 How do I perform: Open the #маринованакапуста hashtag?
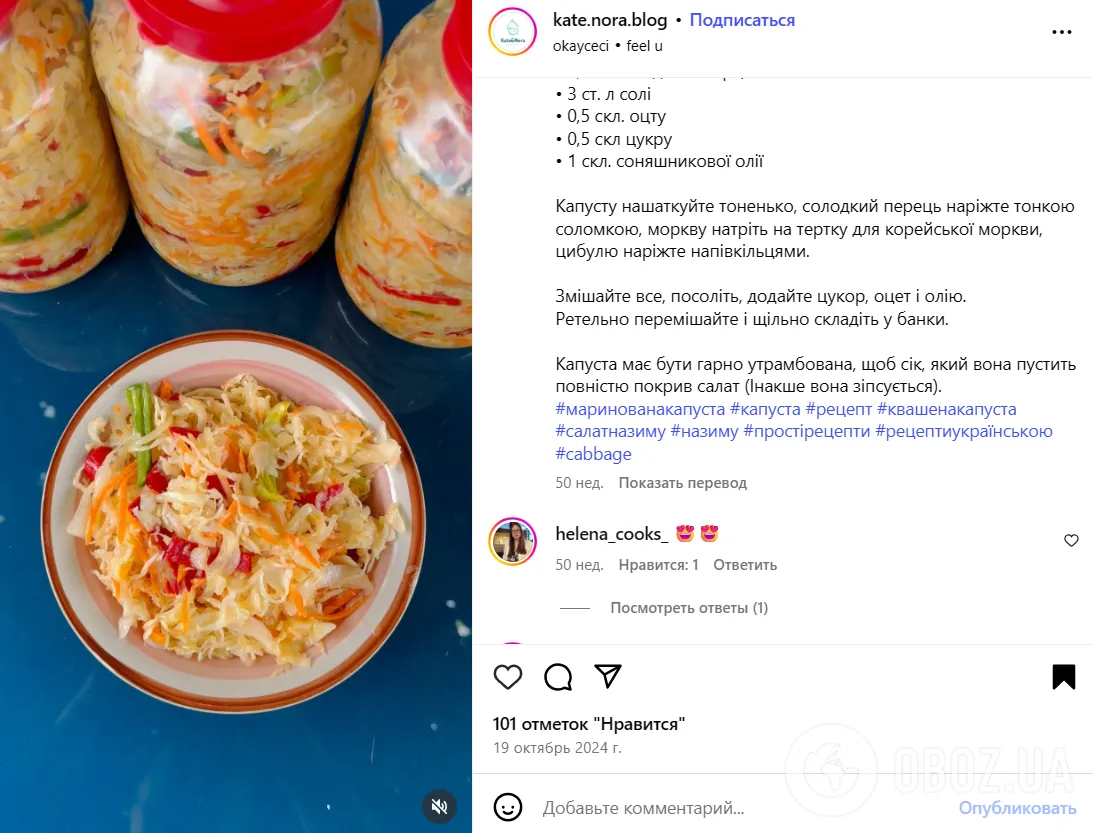point(640,409)
